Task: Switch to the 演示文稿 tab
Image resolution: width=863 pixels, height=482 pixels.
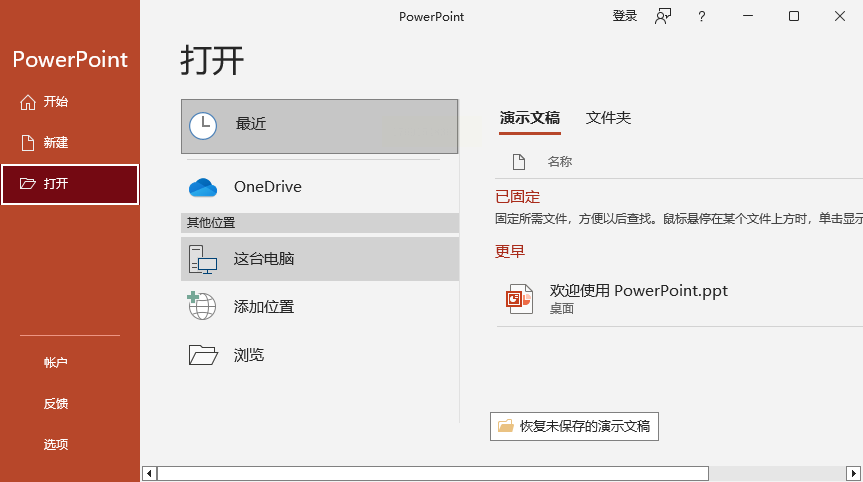Action: pos(529,118)
